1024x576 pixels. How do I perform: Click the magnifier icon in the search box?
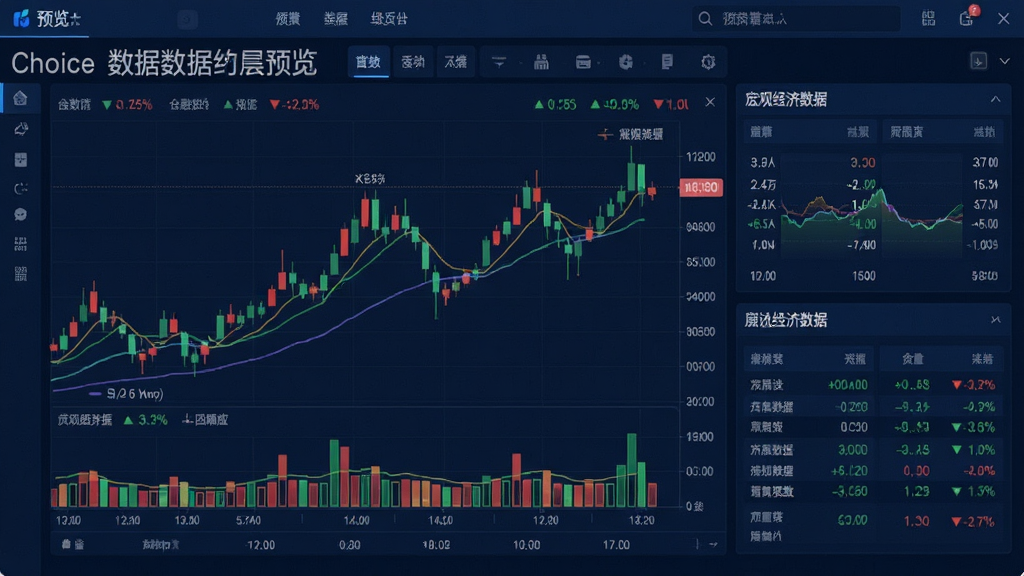705,19
